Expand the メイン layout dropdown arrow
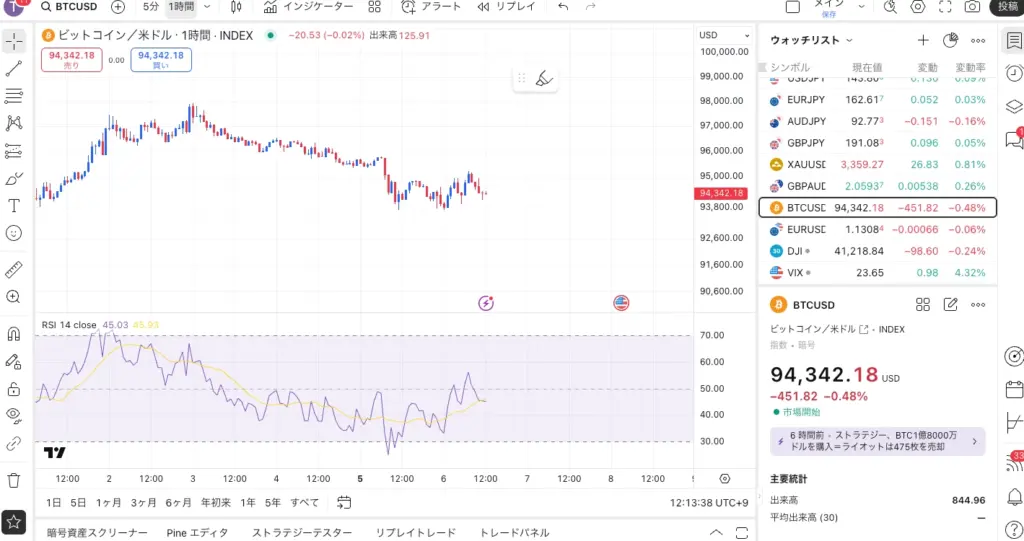This screenshot has height=541, width=1024. click(x=861, y=7)
